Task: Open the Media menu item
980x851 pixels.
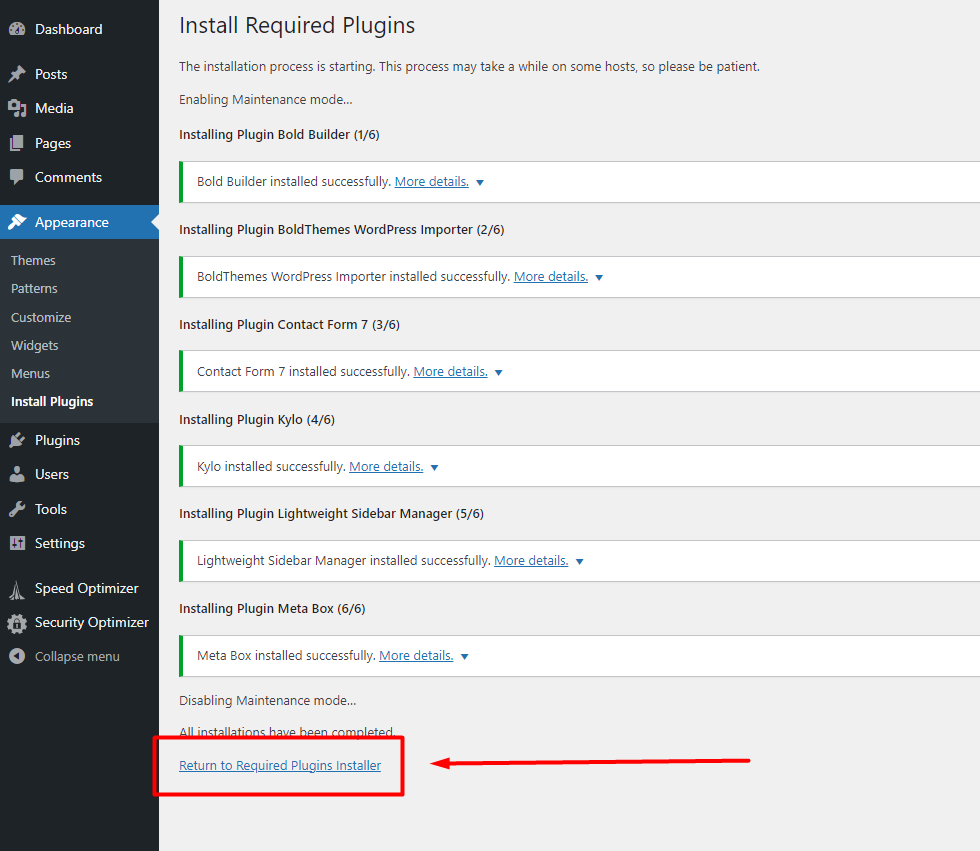Action: click(79, 109)
